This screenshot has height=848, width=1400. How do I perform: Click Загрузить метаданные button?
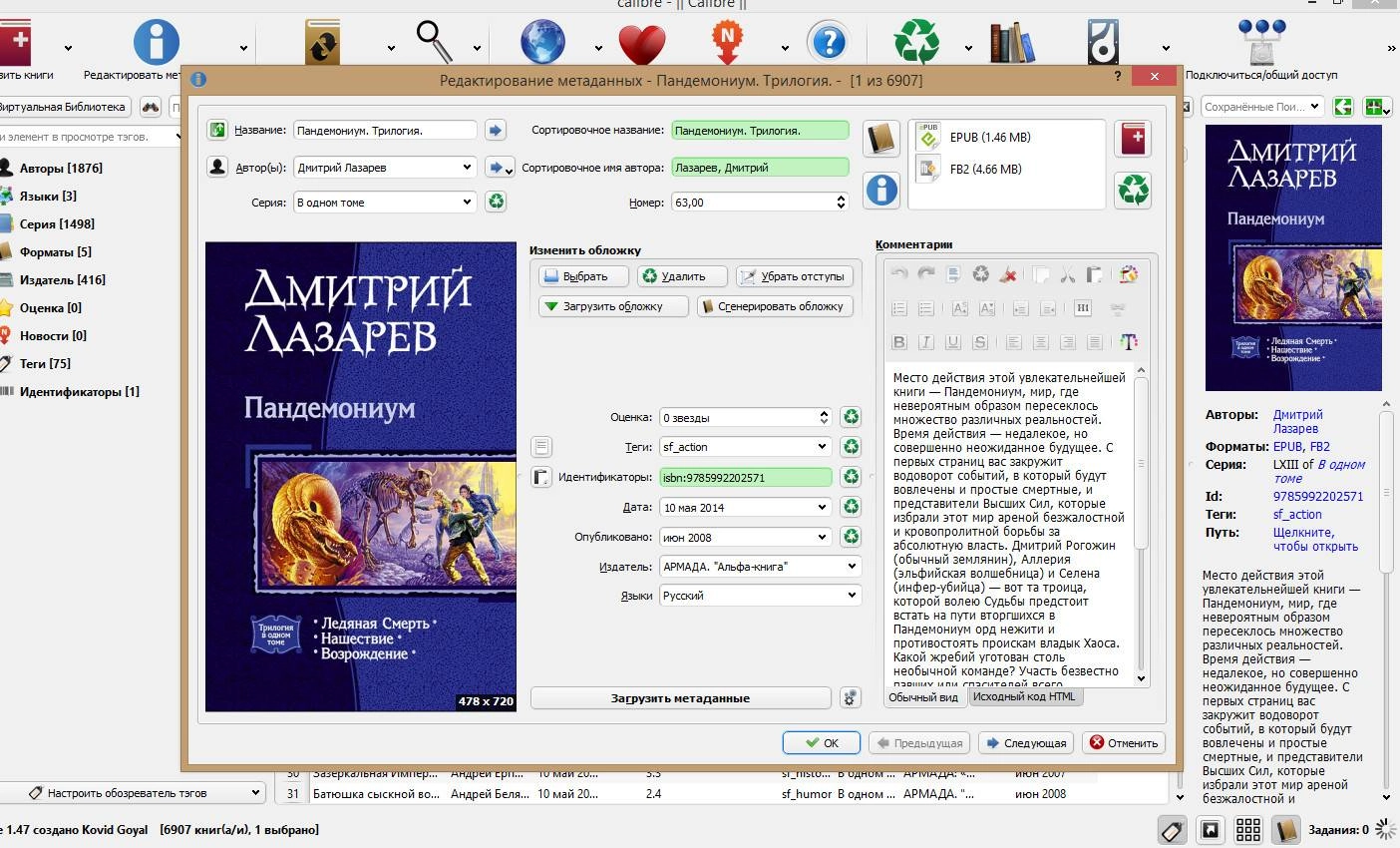coord(680,698)
